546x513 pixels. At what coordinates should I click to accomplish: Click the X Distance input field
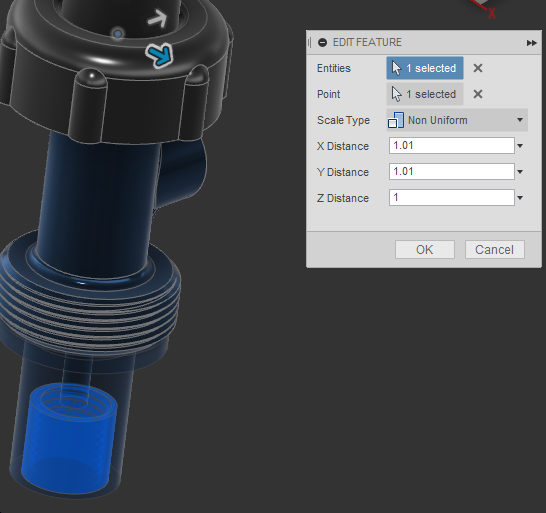tap(452, 146)
